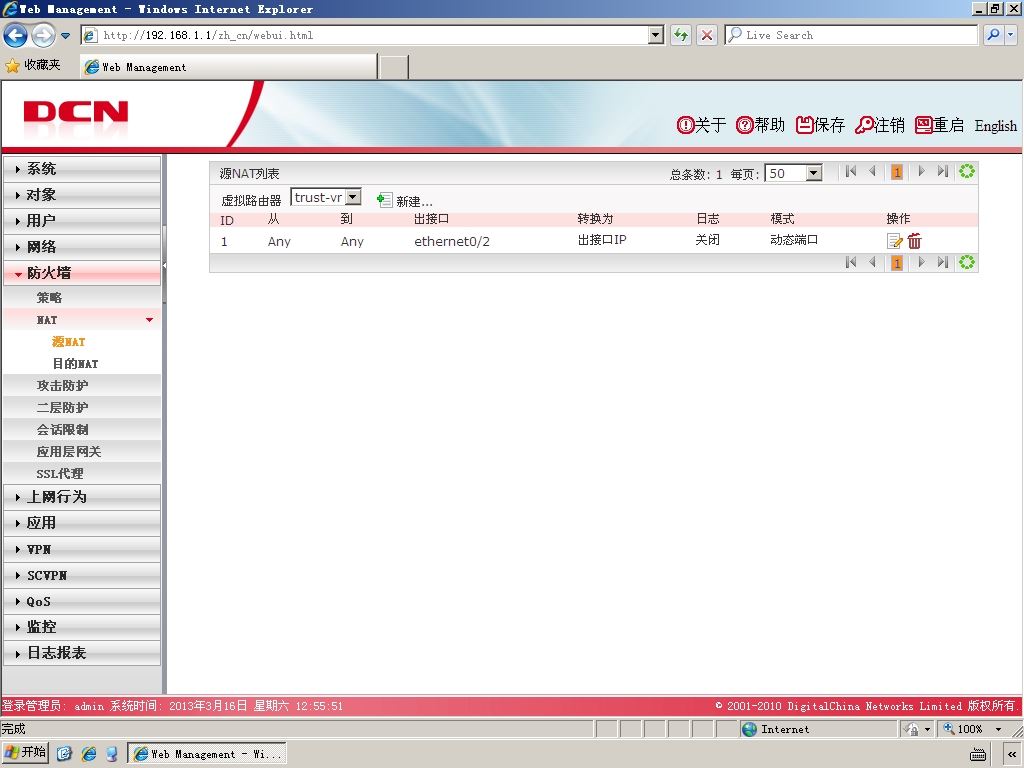The image size is (1024, 768).
Task: Expand the 日志报表 menu section
Action: (x=82, y=653)
